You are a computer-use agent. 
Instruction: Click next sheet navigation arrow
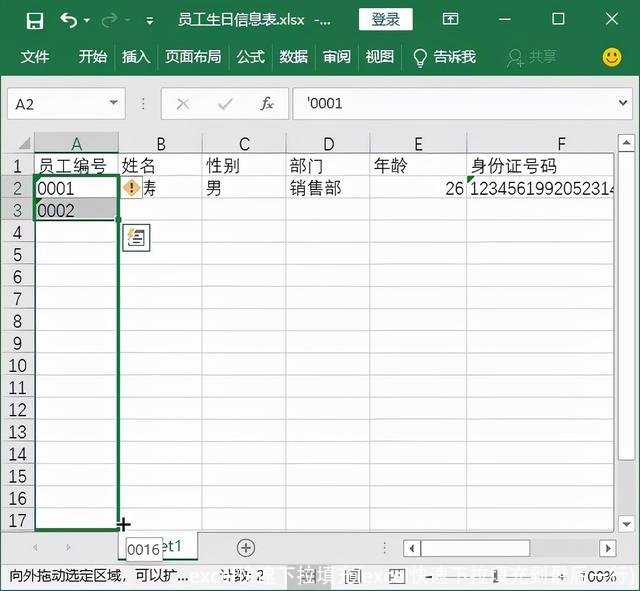coord(68,547)
